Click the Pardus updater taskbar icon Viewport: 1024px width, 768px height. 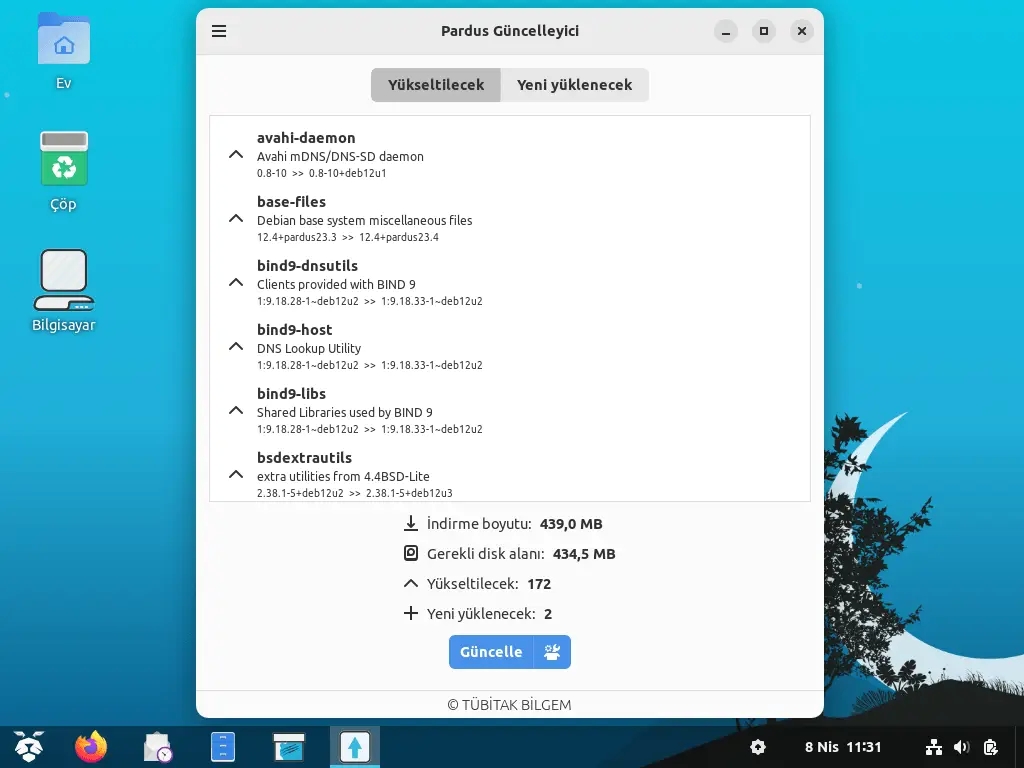[355, 746]
